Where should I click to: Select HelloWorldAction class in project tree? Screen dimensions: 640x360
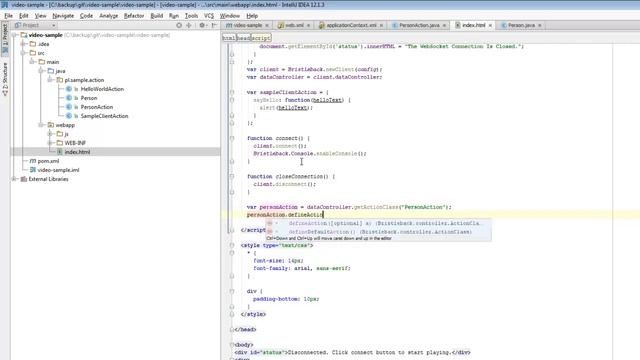[x=102, y=89]
